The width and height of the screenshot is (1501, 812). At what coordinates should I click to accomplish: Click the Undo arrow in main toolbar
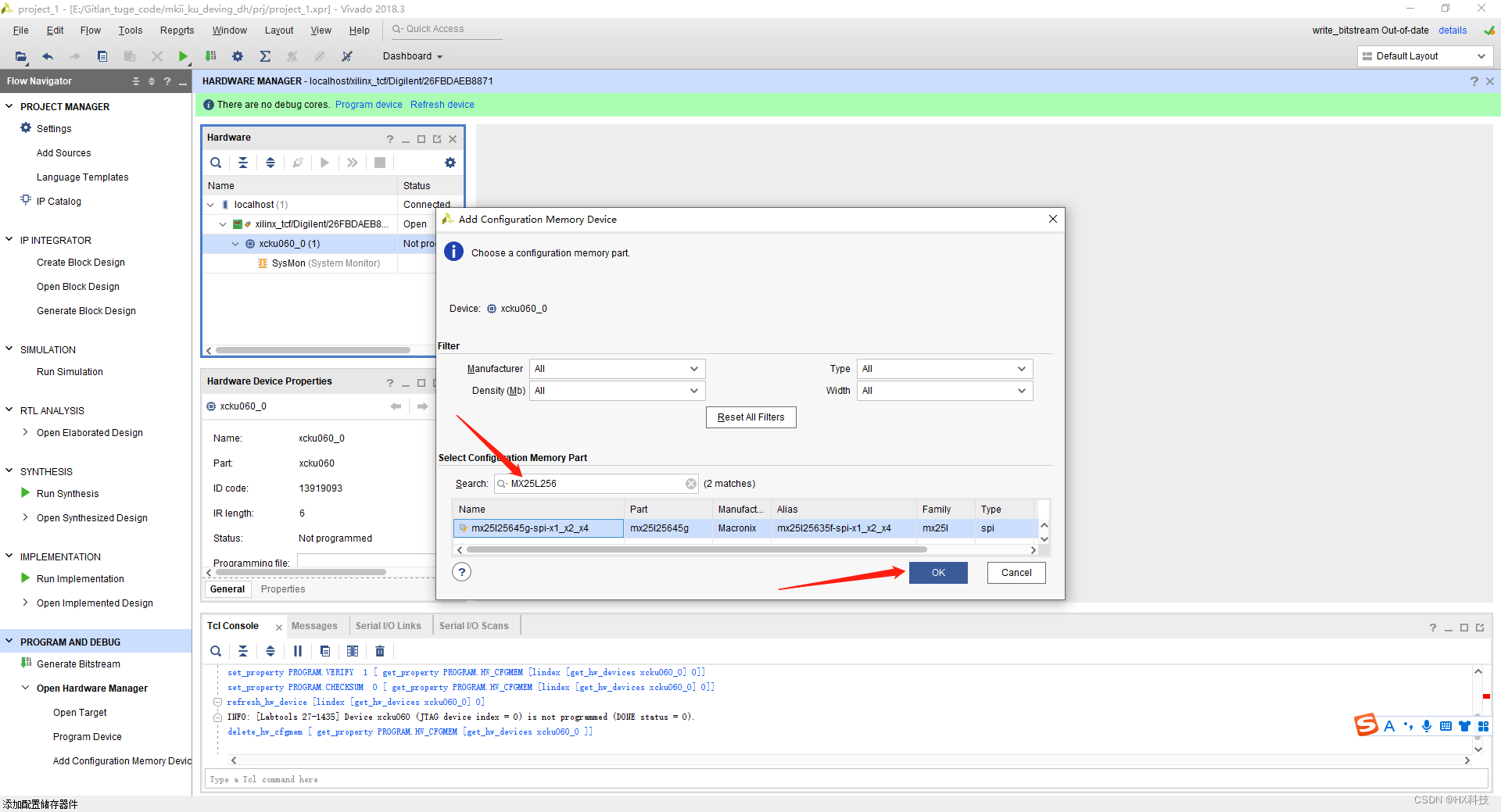[48, 56]
